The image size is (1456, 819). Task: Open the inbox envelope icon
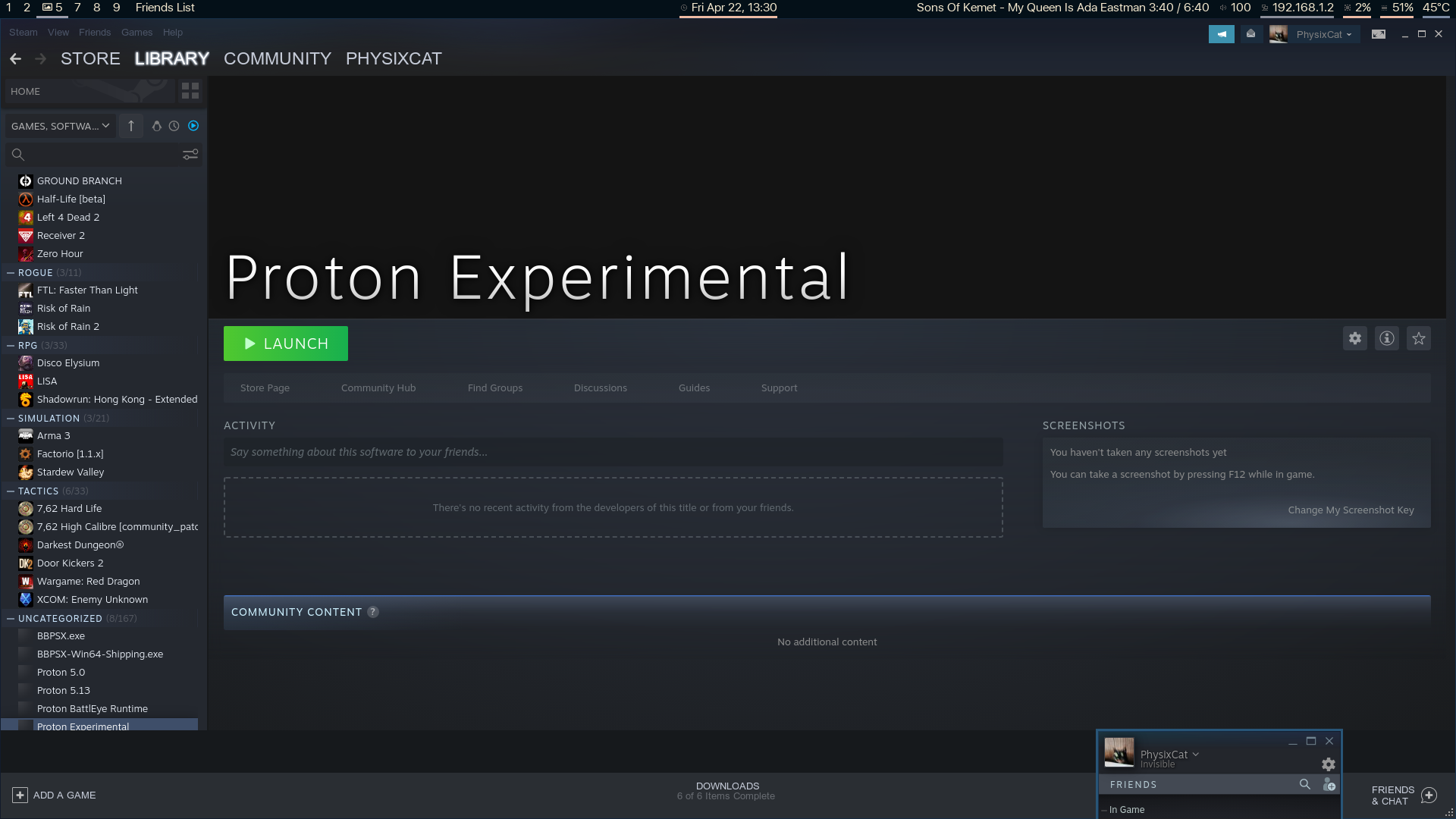click(1251, 34)
